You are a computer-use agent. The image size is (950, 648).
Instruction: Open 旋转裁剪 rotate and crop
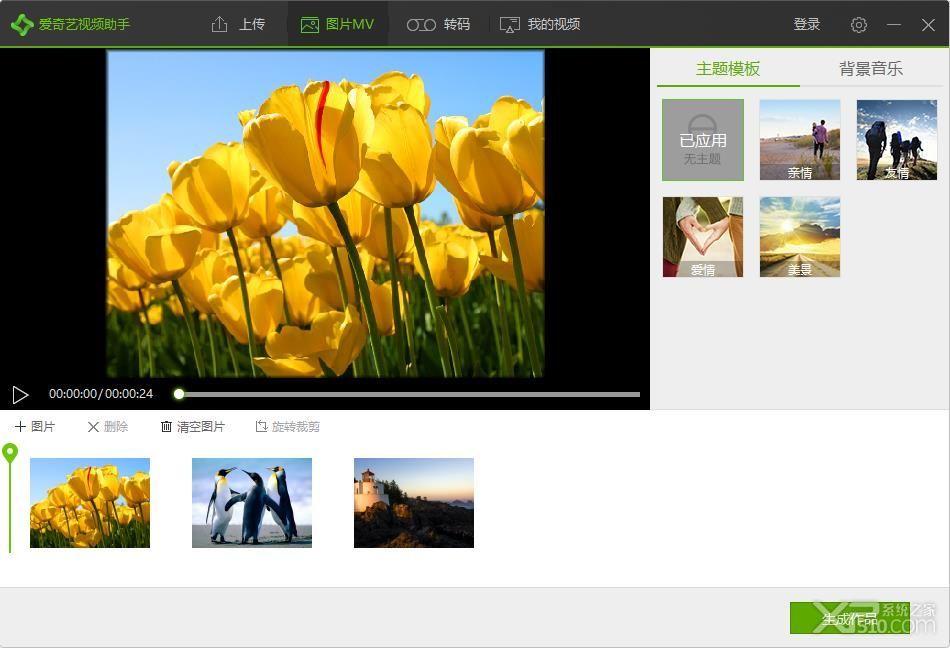(287, 427)
